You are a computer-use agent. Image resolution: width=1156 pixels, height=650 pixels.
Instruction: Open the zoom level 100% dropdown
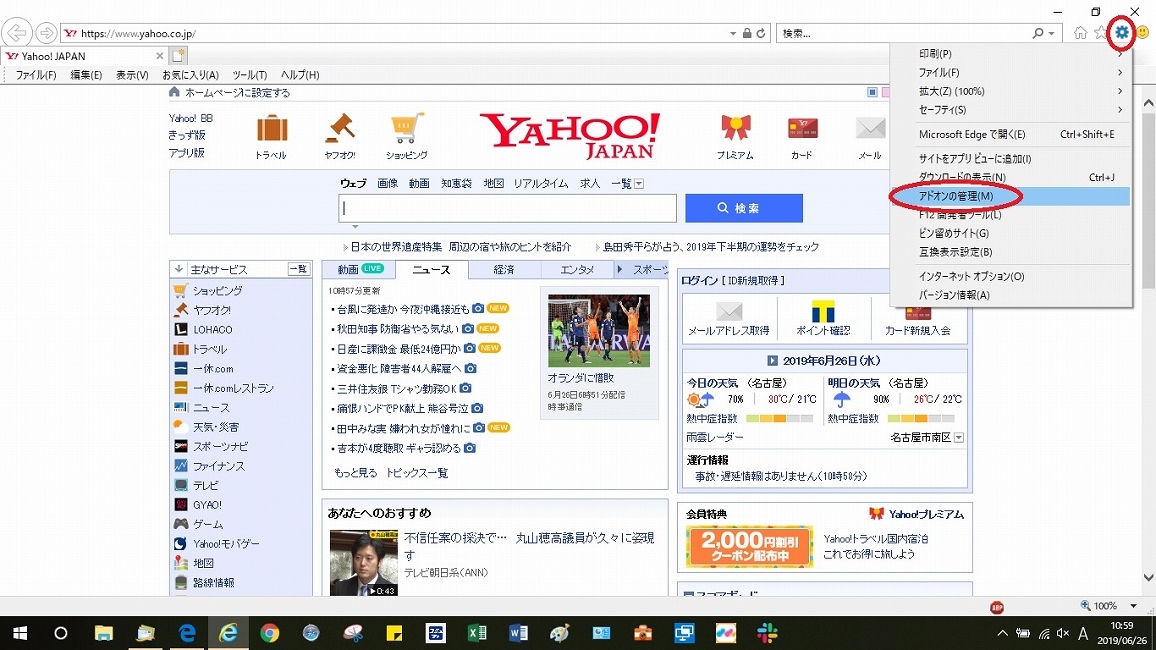point(1133,606)
